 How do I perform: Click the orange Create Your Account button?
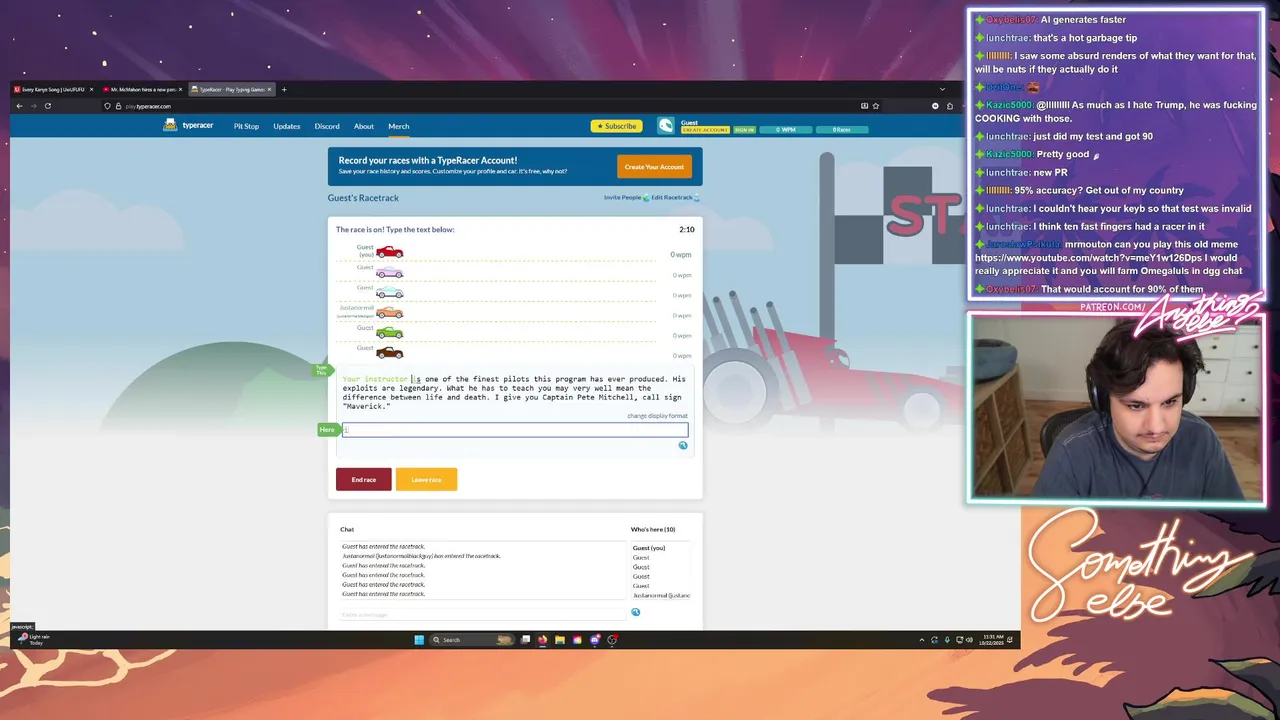point(654,167)
